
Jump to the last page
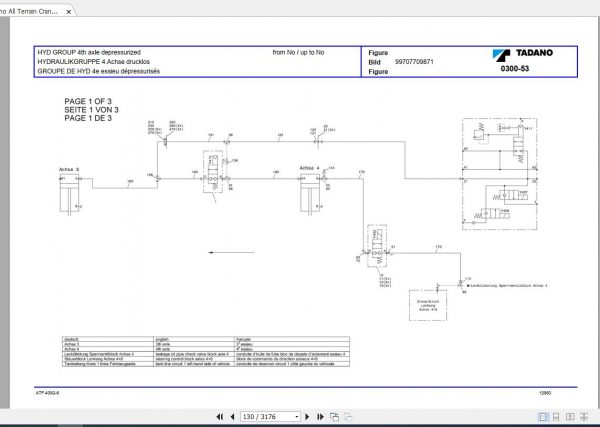pyautogui.click(x=320, y=417)
